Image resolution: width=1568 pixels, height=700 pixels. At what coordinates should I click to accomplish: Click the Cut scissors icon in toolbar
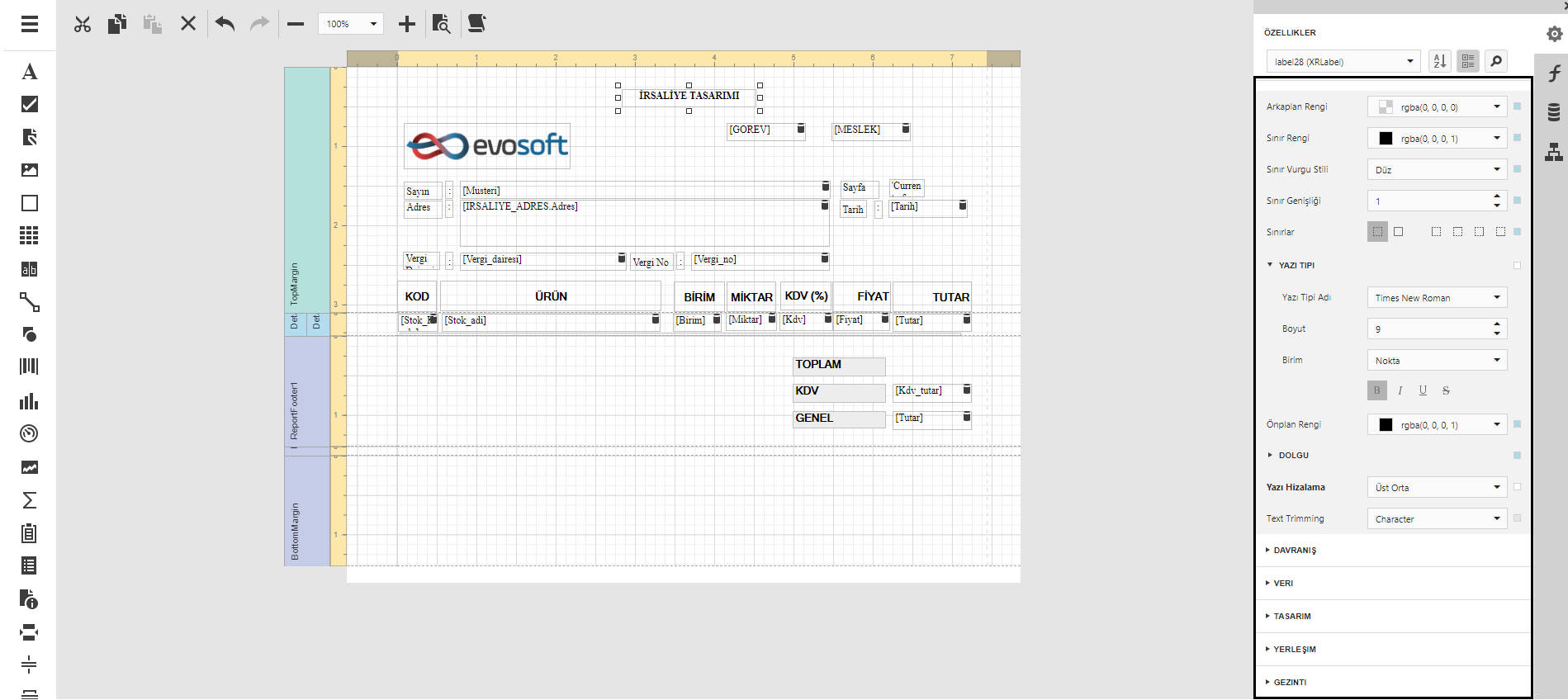coord(83,24)
